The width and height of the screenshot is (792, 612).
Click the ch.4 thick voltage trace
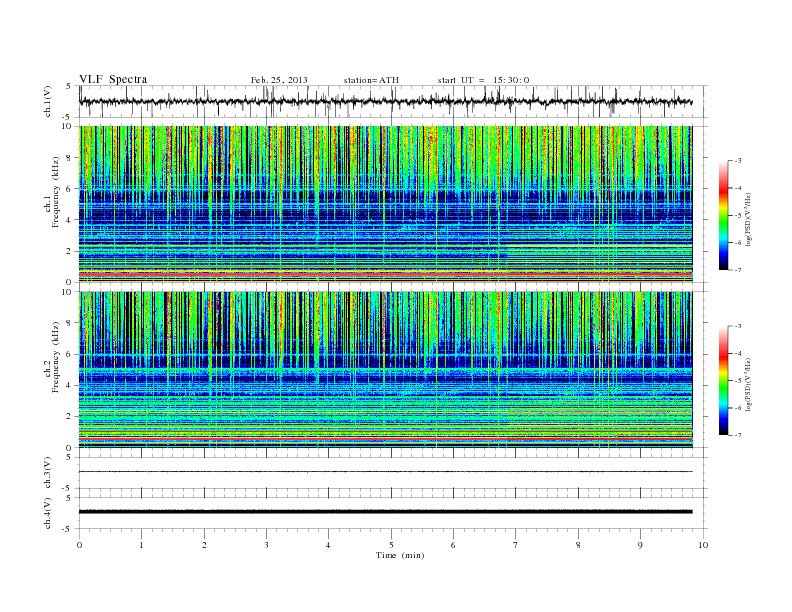click(x=385, y=512)
